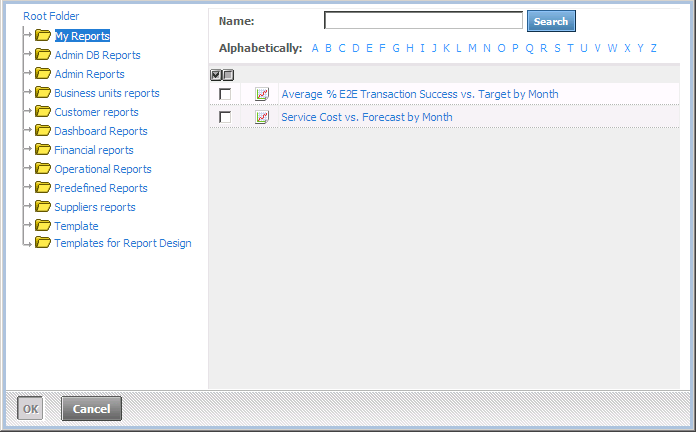This screenshot has width=696, height=432.
Task: Filter alphabetically by letter X
Action: click(627, 48)
